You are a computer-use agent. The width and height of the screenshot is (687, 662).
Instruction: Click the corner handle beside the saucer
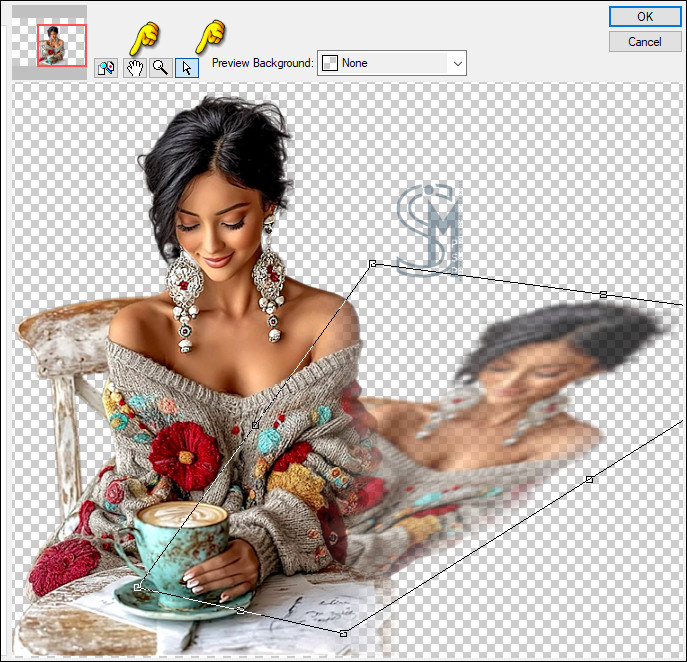coord(138,587)
